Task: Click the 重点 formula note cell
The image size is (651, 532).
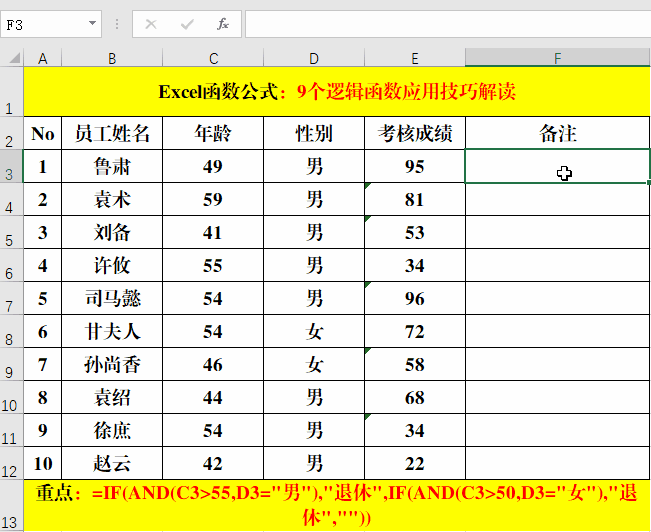Action: 337,505
